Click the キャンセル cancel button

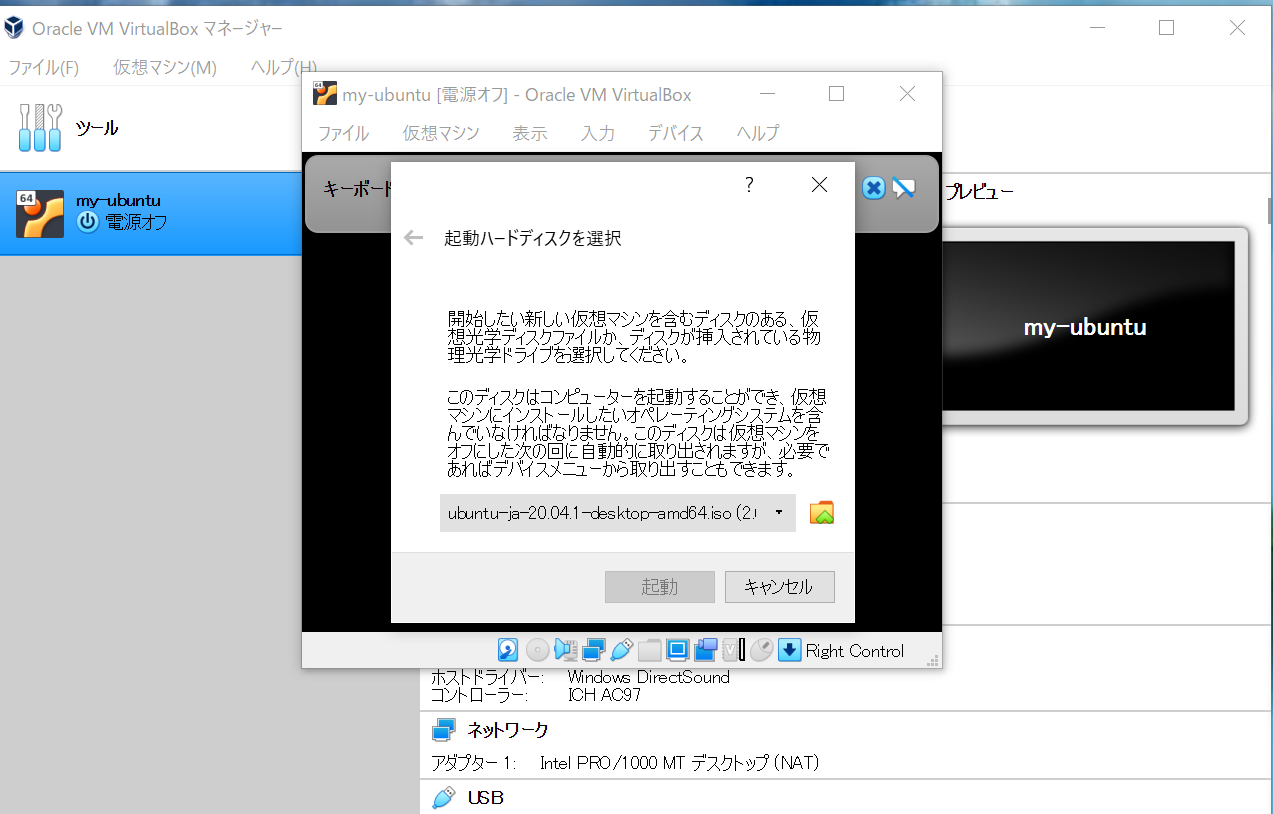(x=780, y=587)
